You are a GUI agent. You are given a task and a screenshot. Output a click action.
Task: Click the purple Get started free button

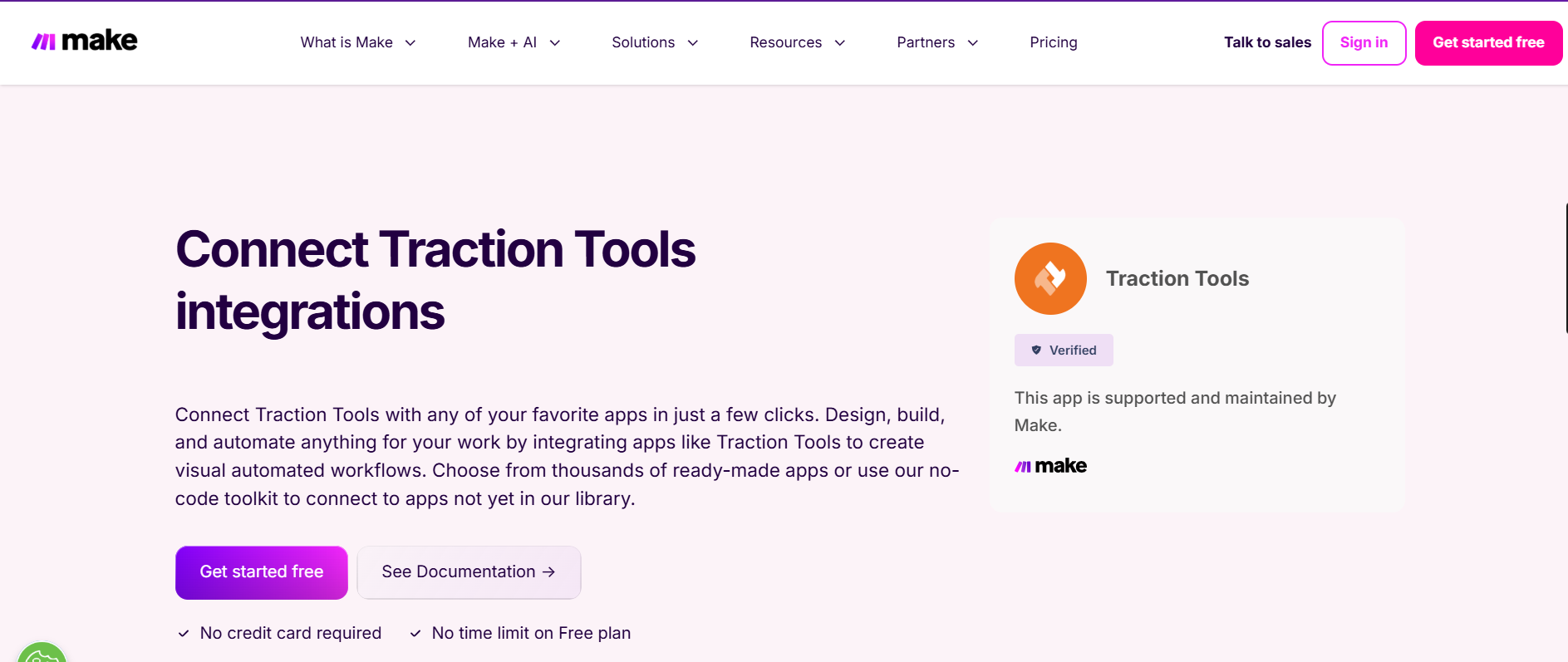(x=262, y=572)
